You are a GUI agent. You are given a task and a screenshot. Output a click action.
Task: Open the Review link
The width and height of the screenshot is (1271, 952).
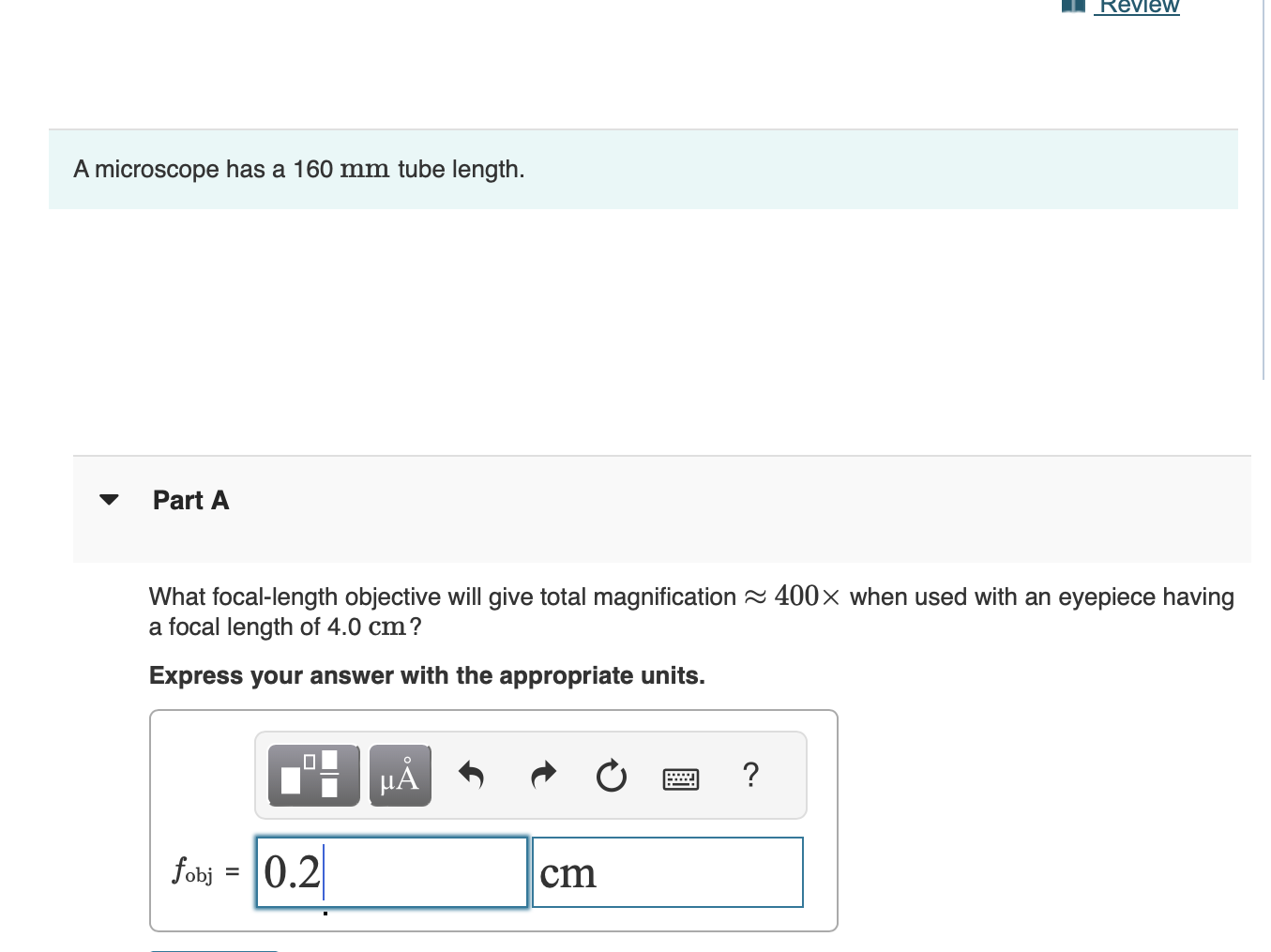(x=1137, y=7)
